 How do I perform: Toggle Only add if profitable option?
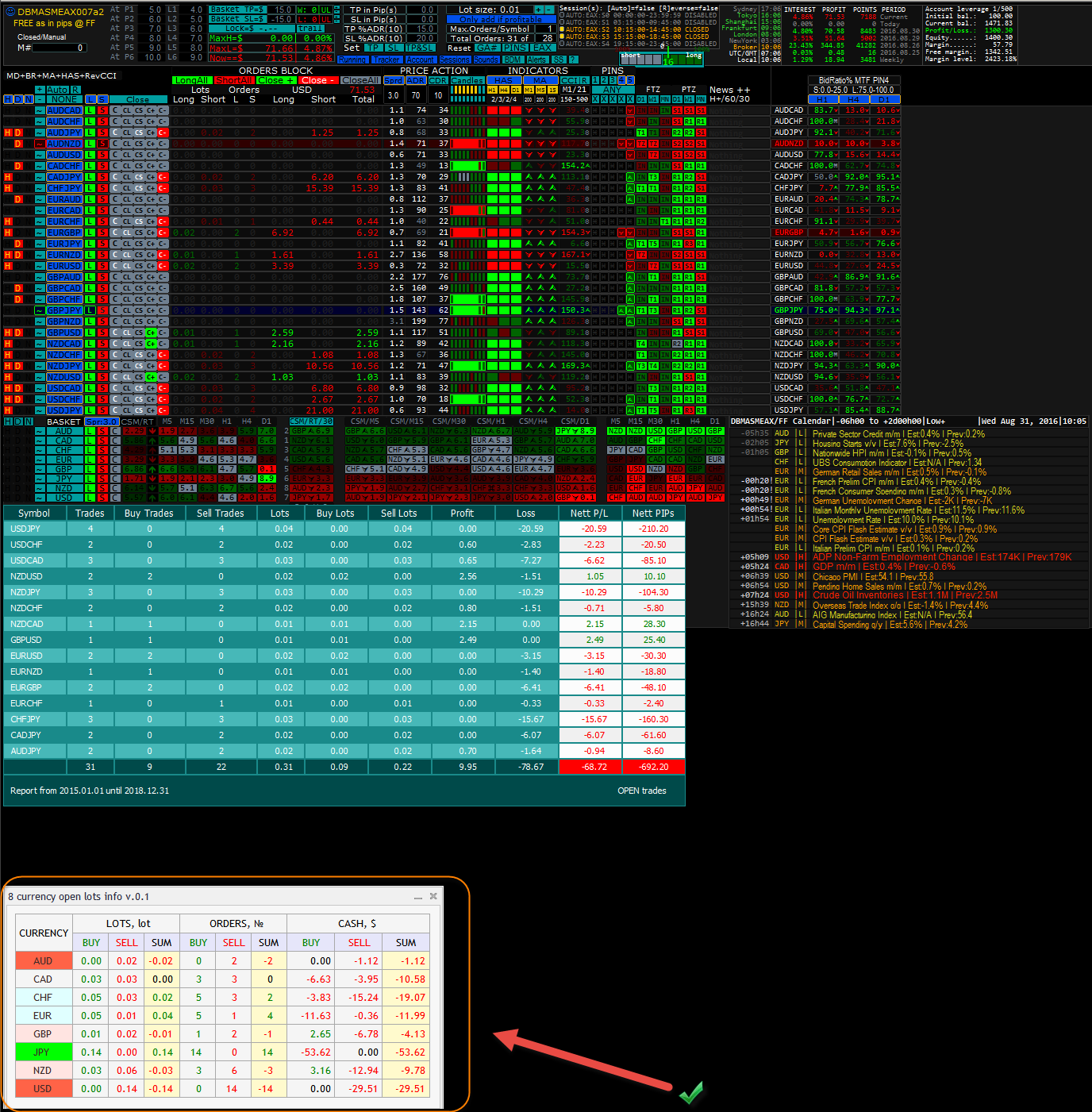pos(502,19)
